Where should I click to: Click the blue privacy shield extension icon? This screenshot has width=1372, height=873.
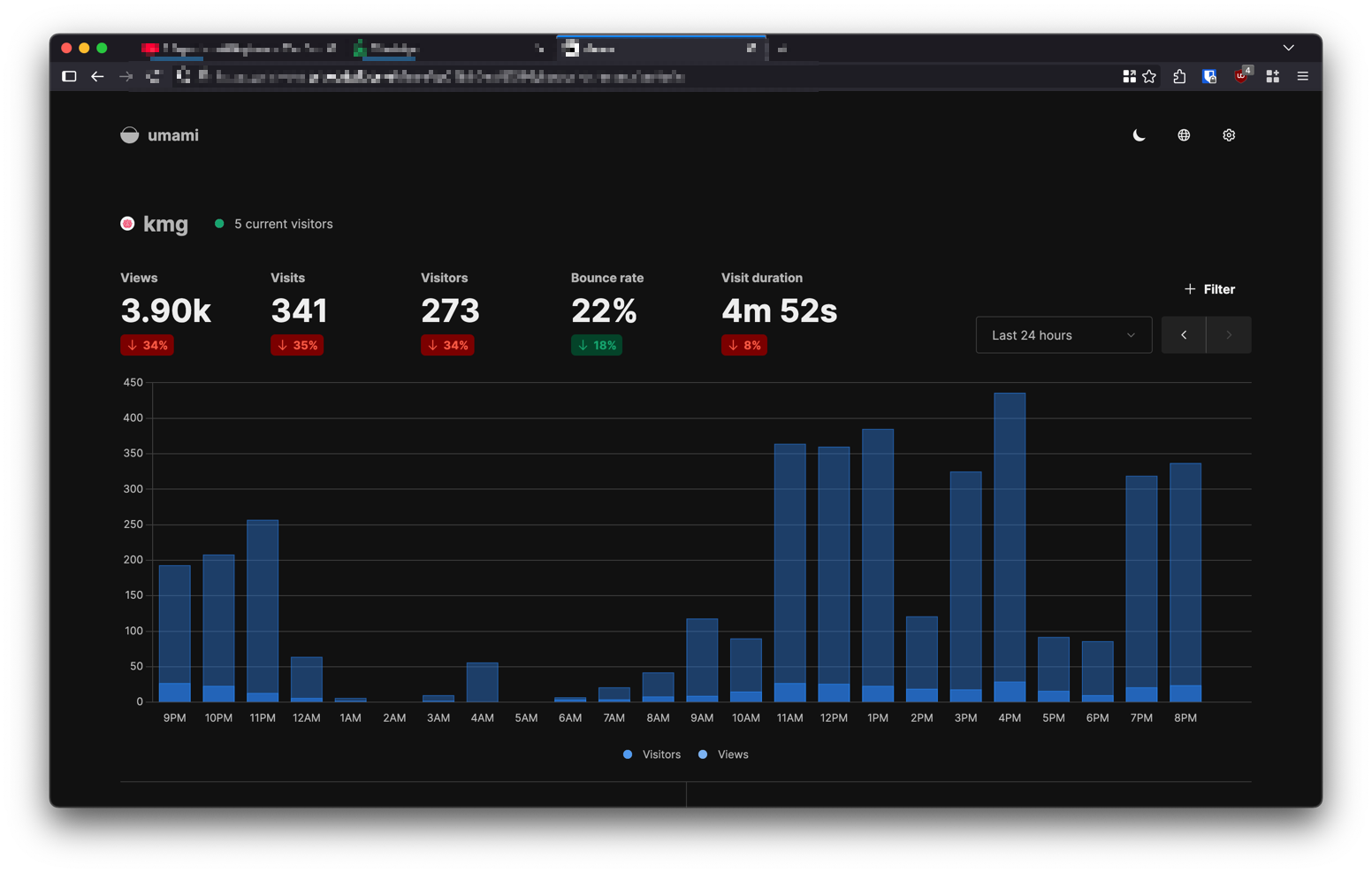[1209, 77]
